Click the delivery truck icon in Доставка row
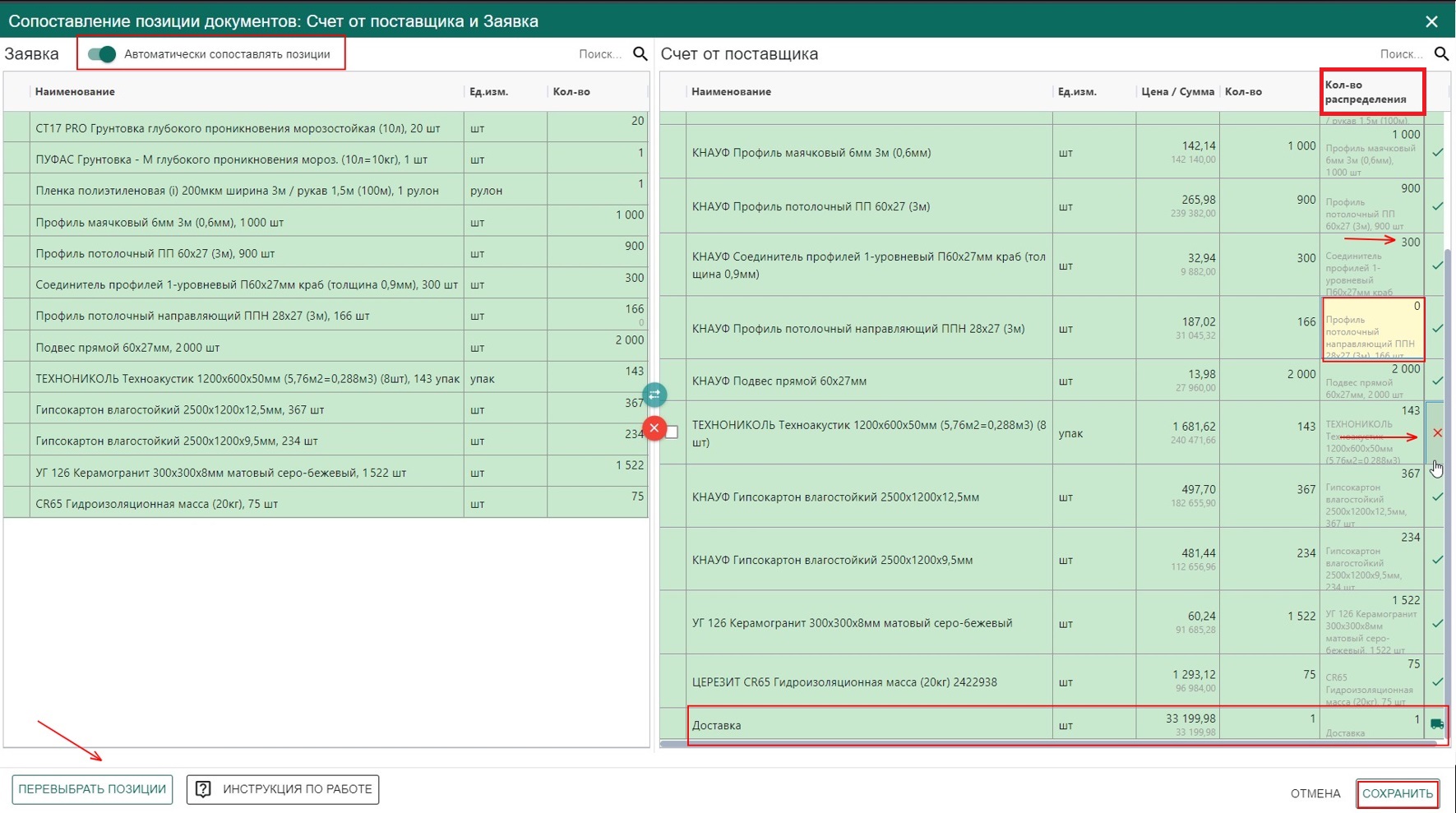 (1437, 724)
